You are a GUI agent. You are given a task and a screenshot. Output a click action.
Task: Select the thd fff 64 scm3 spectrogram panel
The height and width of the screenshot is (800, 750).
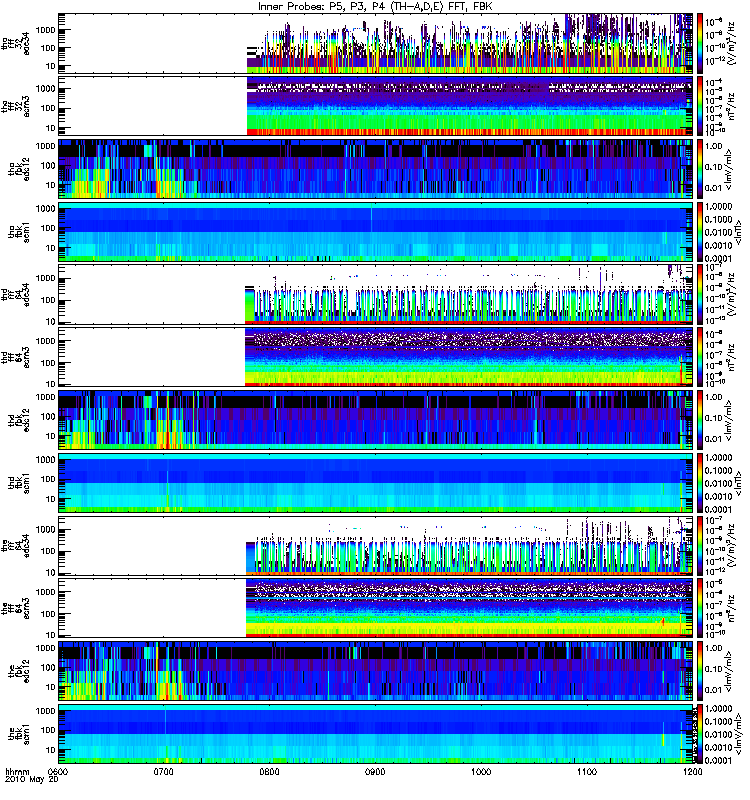(376, 357)
